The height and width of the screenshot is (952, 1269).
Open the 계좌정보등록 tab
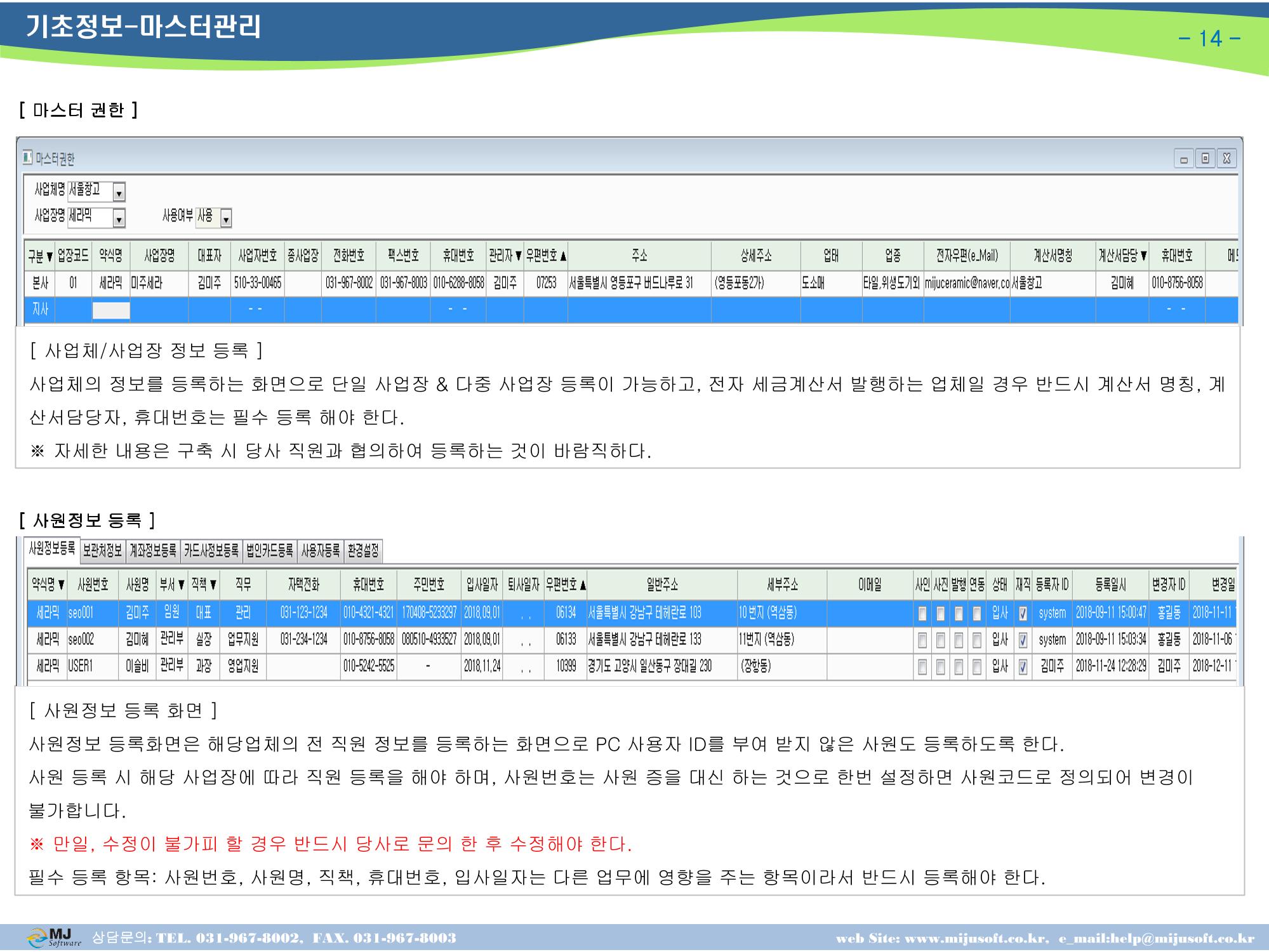tap(153, 551)
